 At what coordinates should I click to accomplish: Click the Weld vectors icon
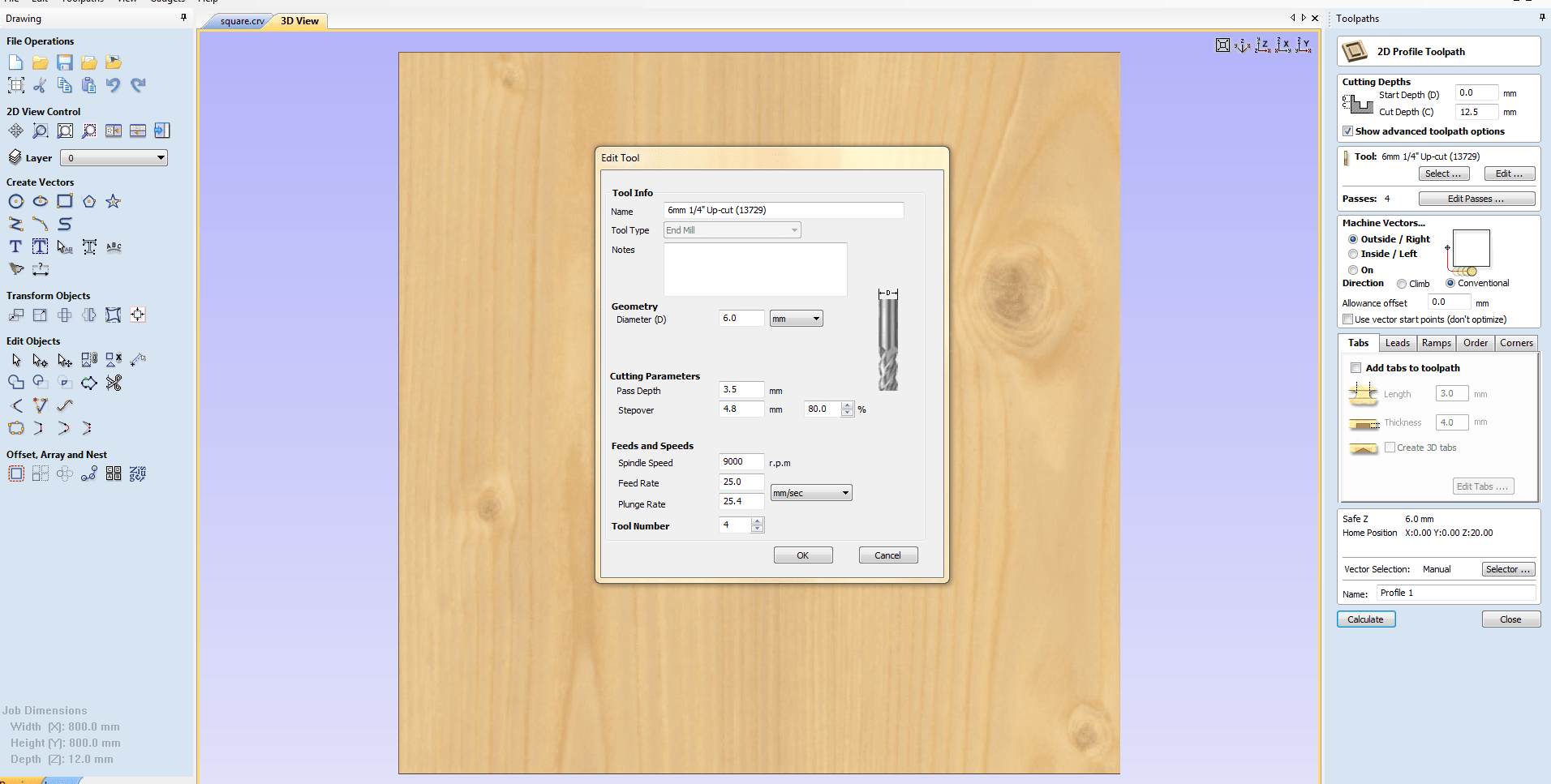coord(15,383)
